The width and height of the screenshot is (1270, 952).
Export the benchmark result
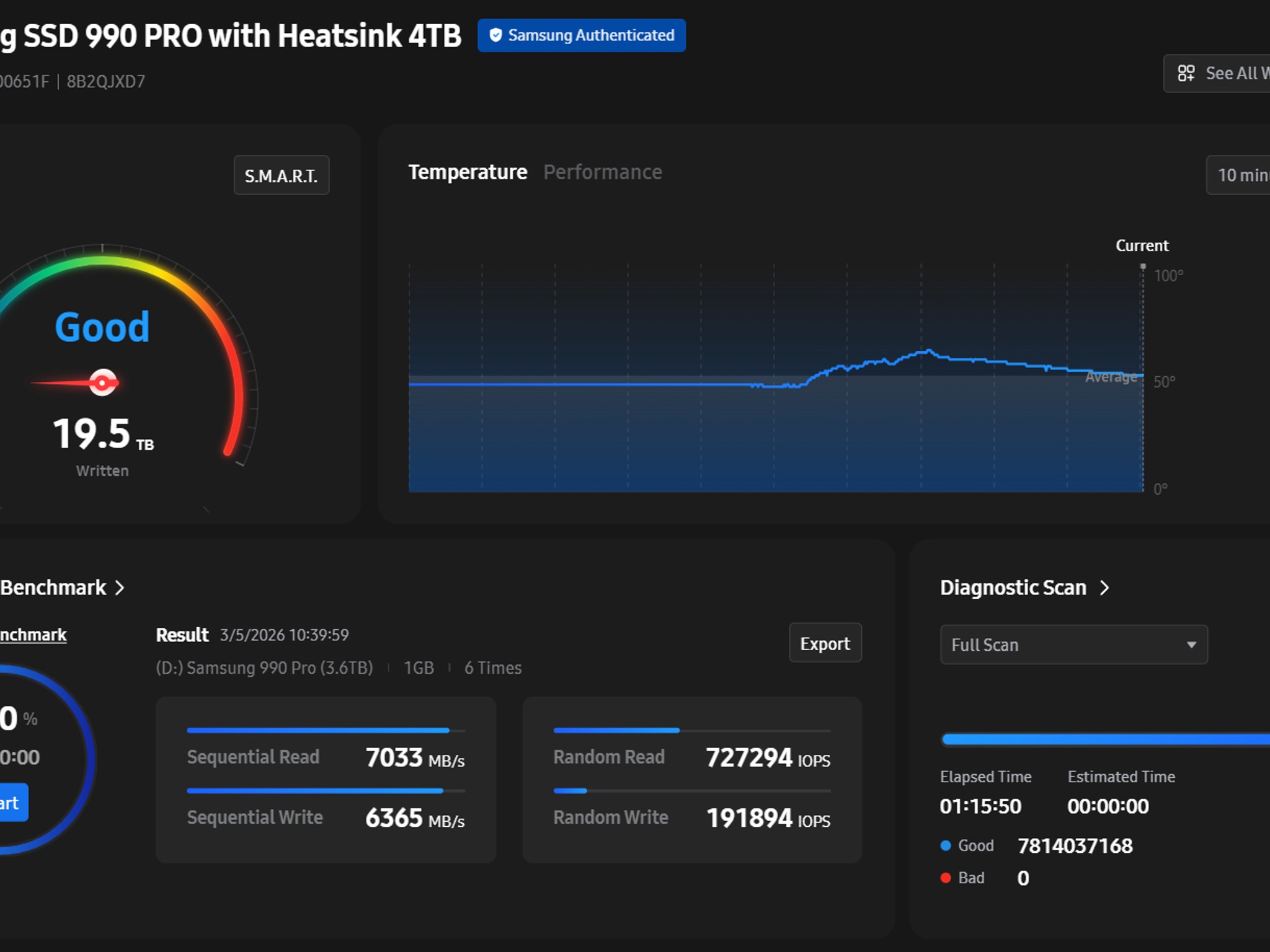[x=825, y=643]
